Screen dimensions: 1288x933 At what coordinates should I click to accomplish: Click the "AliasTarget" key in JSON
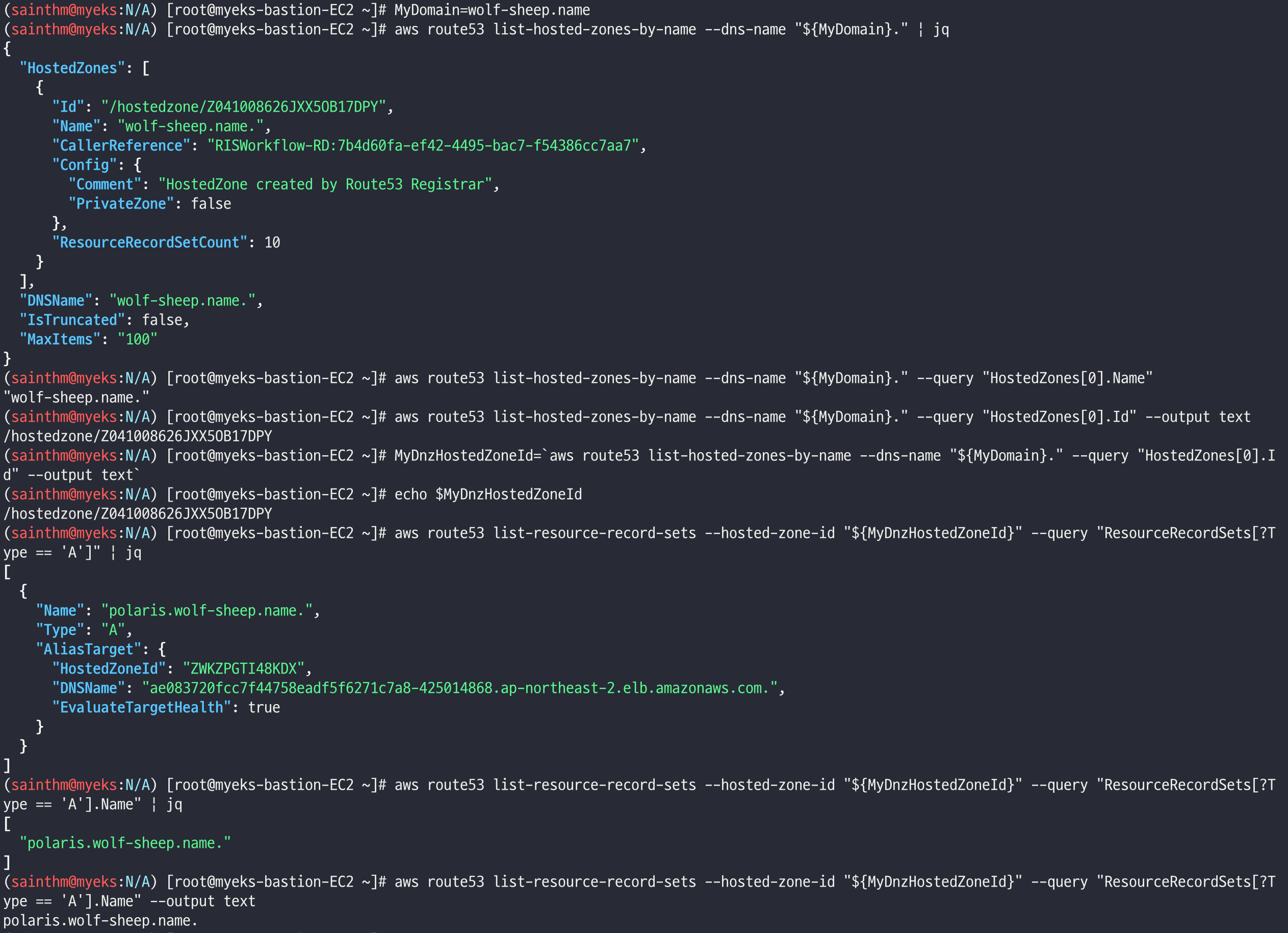(89, 649)
